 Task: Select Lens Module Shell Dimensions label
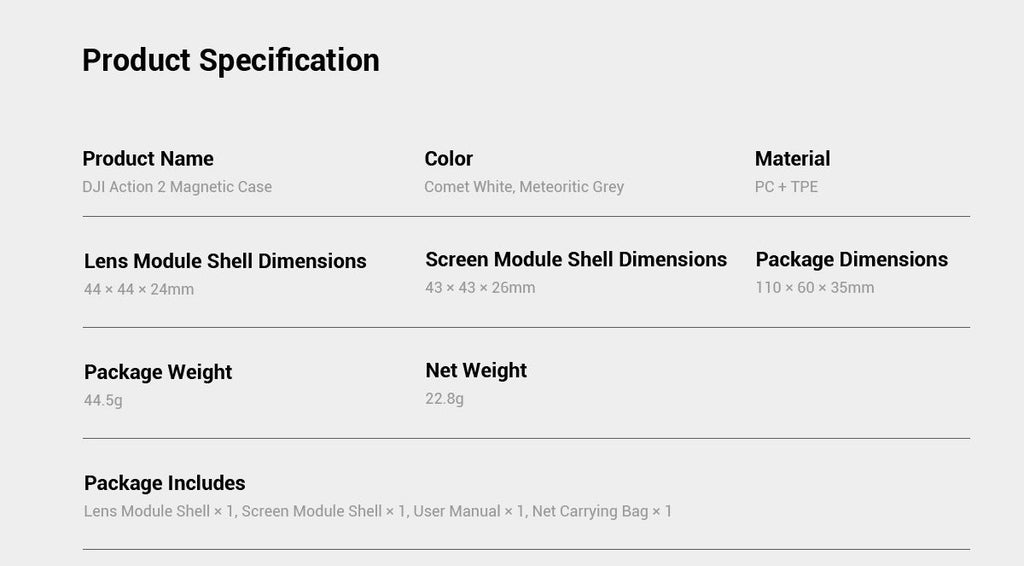point(225,261)
